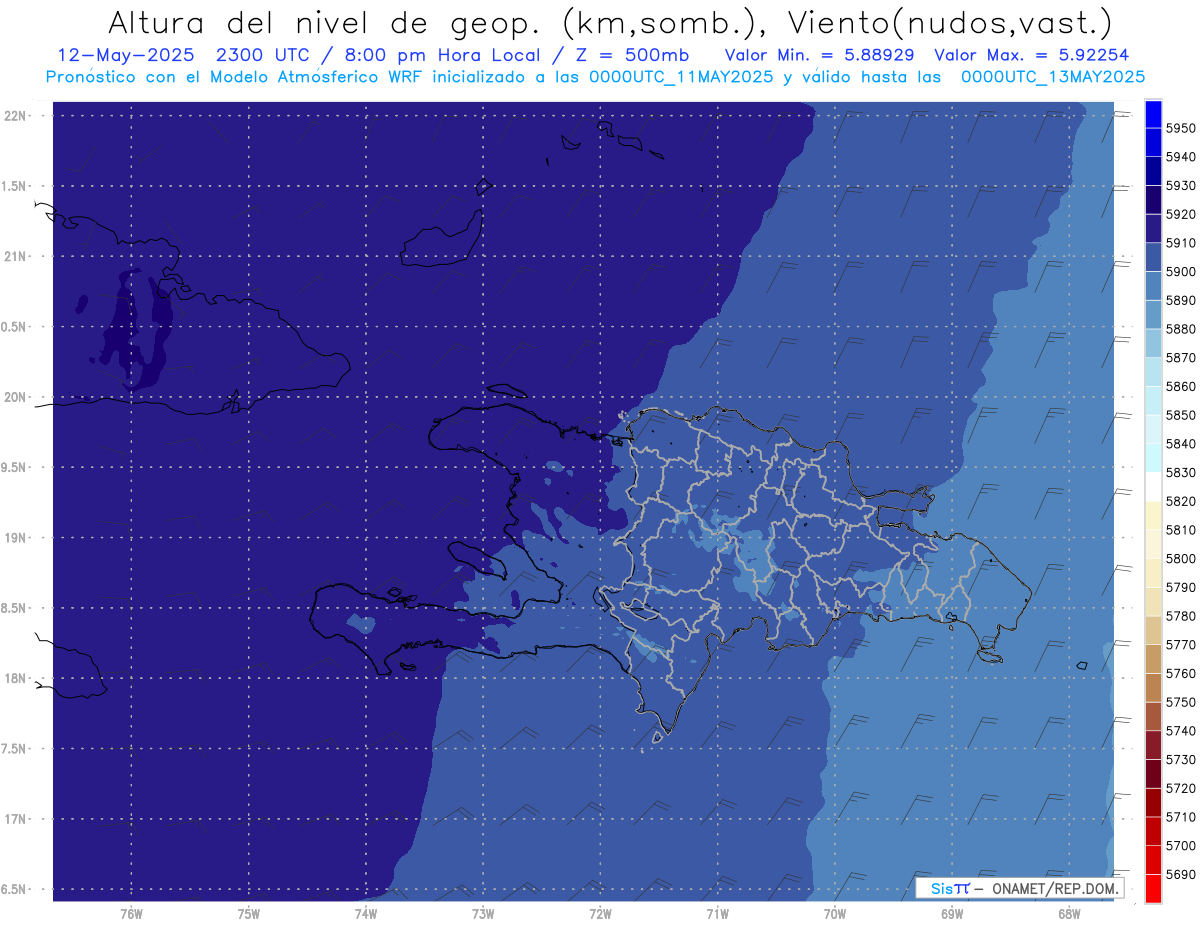
Task: Click the '76W' longitude label
Action: click(x=131, y=913)
